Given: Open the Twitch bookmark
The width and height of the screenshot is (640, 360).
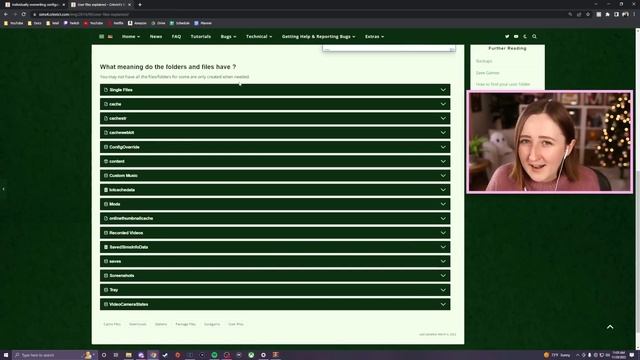Looking at the screenshot, I should pyautogui.click(x=71, y=23).
